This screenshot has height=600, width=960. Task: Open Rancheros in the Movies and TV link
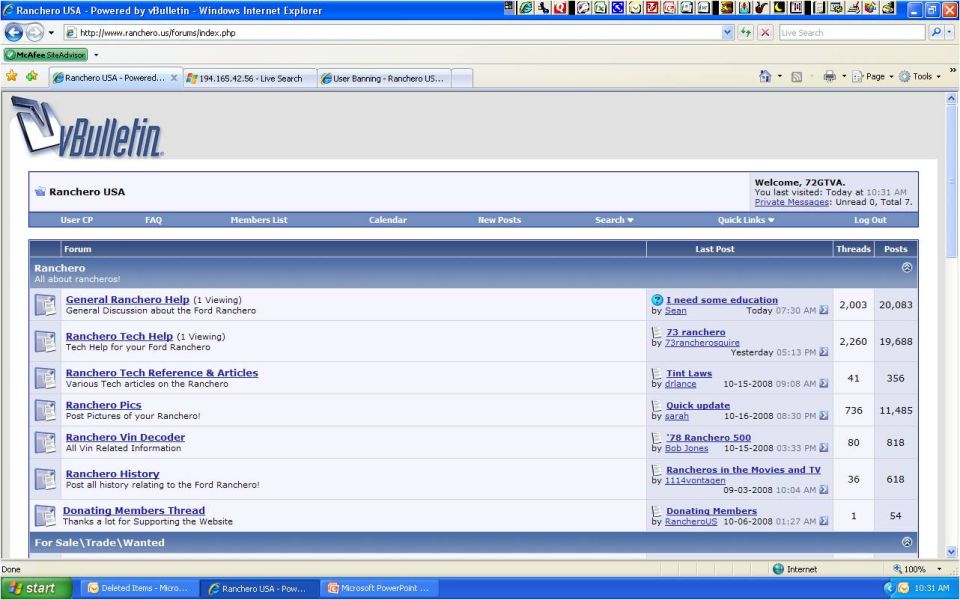pyautogui.click(x=743, y=470)
